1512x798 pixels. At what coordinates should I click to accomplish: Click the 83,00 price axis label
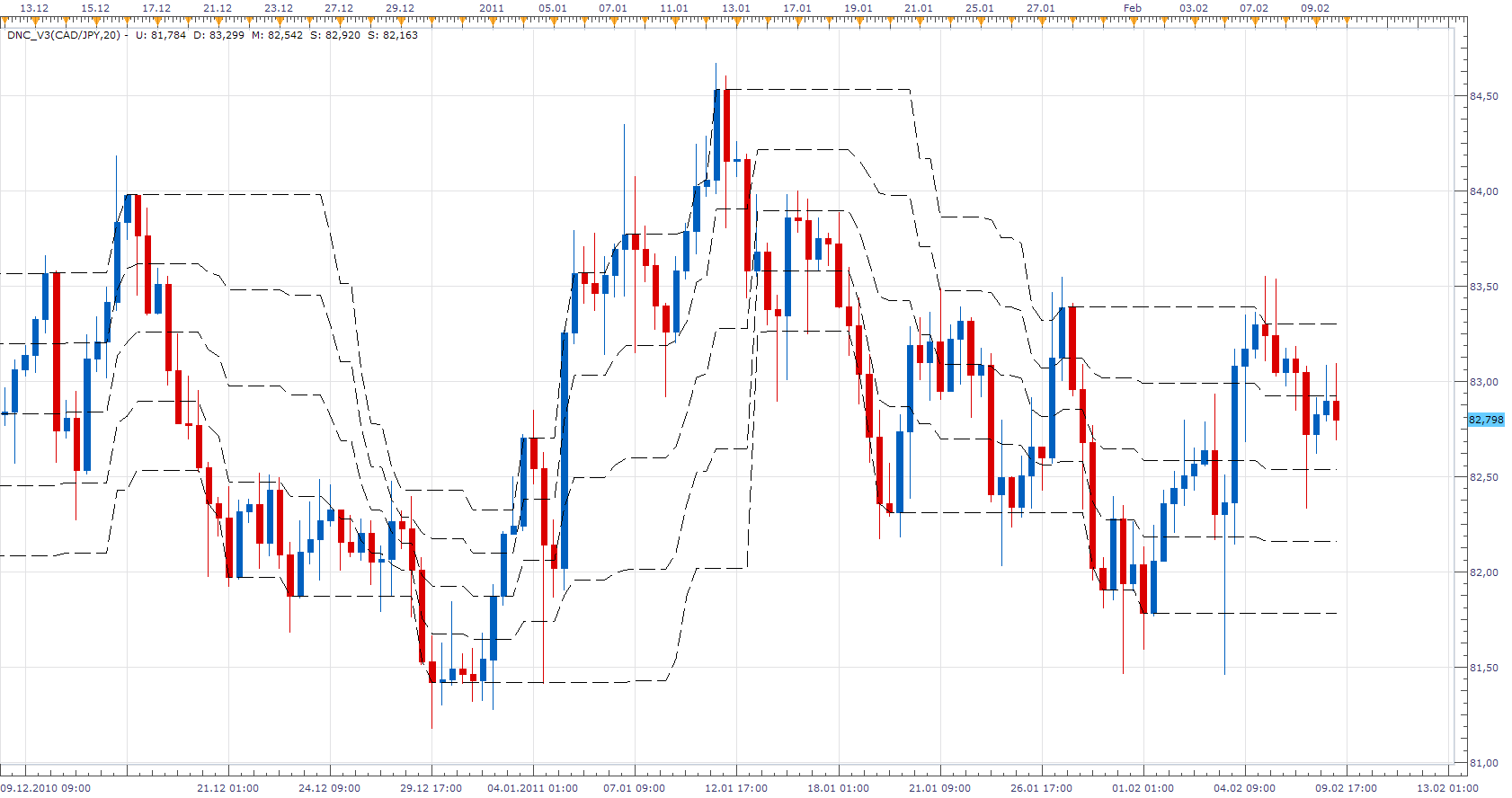(x=1484, y=382)
